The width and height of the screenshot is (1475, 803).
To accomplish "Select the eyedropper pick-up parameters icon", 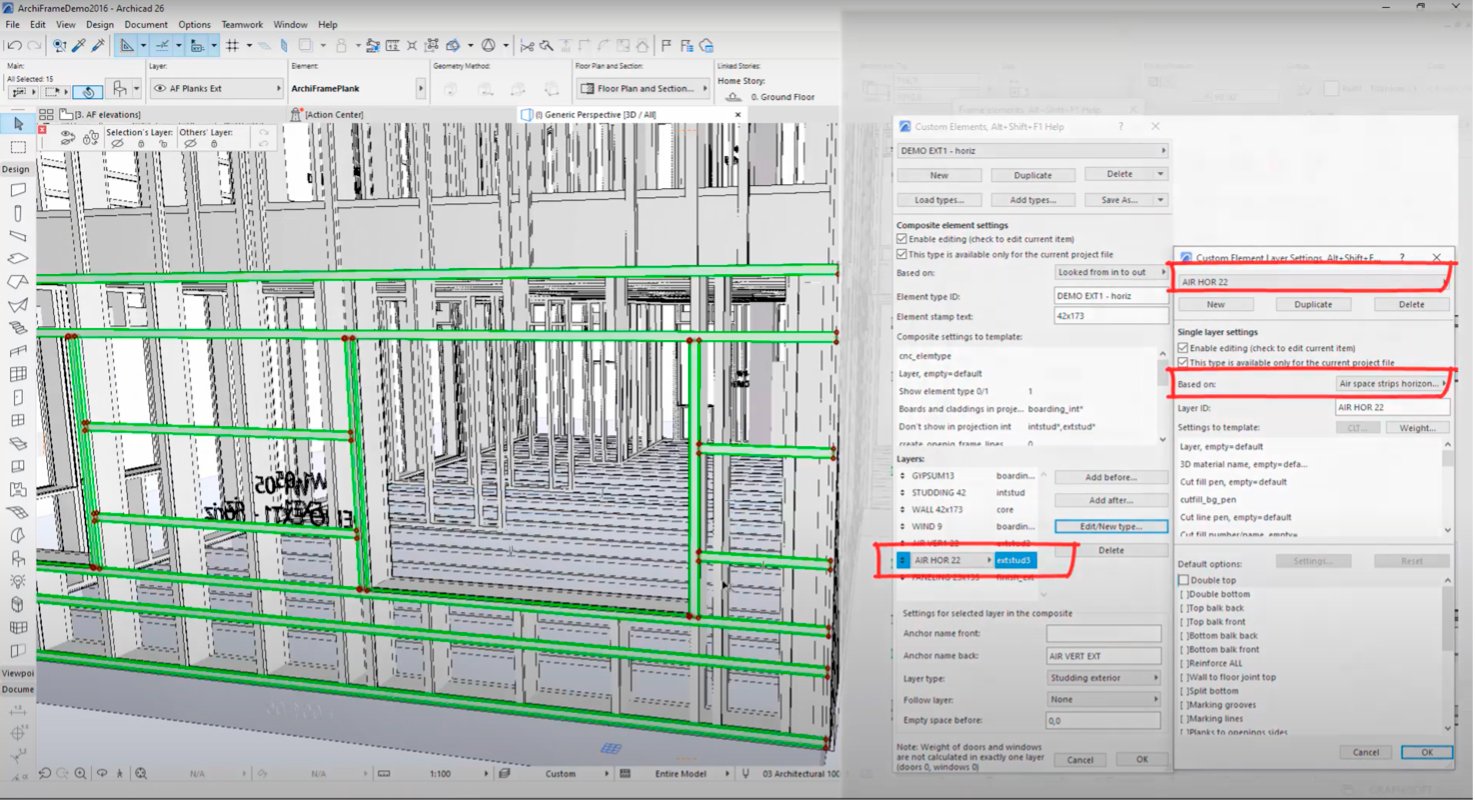I will click(79, 45).
